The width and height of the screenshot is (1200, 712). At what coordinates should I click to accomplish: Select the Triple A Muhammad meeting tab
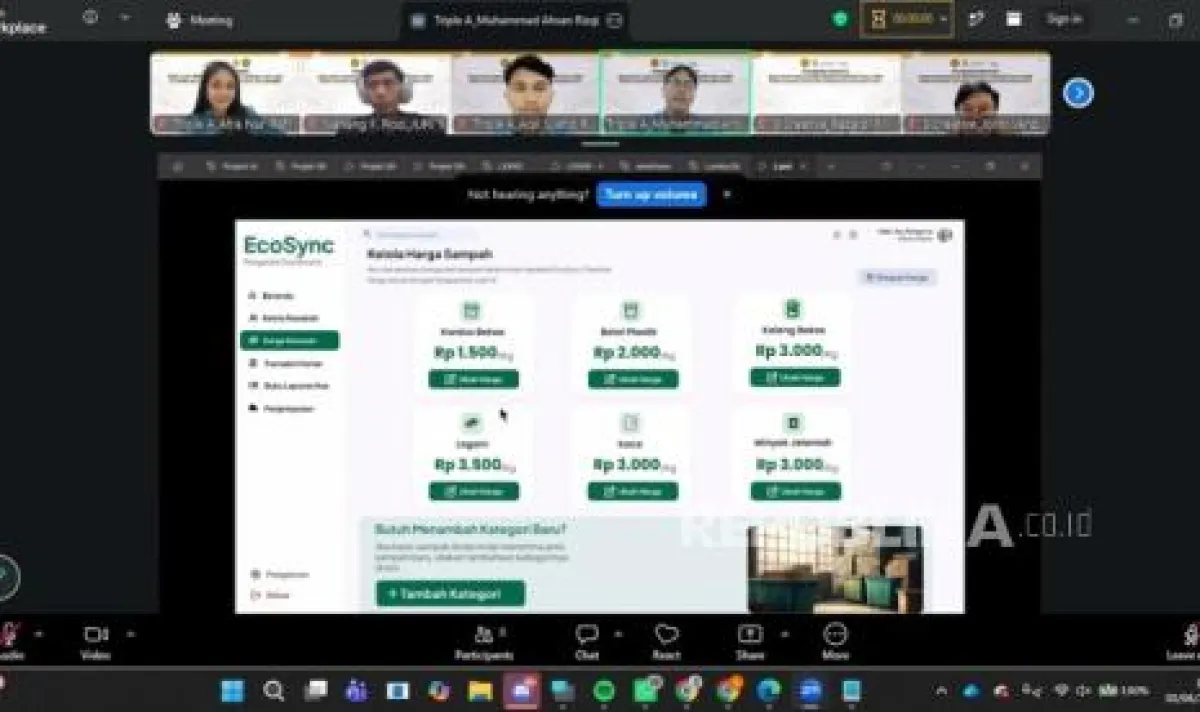point(515,20)
